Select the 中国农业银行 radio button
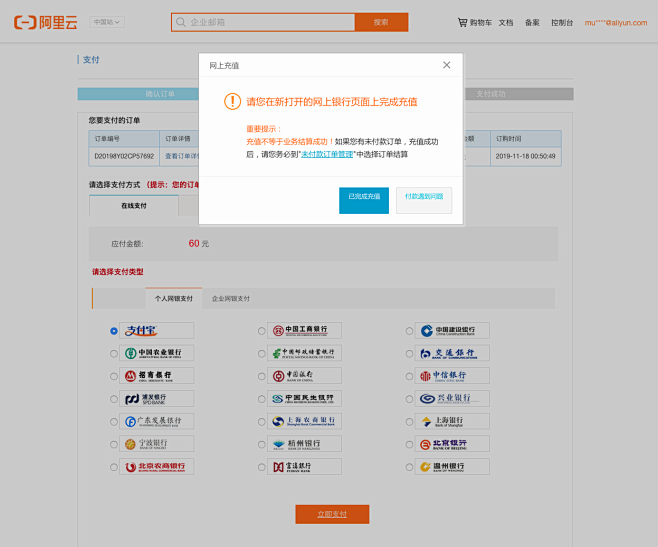The height and width of the screenshot is (547, 658). (114, 354)
